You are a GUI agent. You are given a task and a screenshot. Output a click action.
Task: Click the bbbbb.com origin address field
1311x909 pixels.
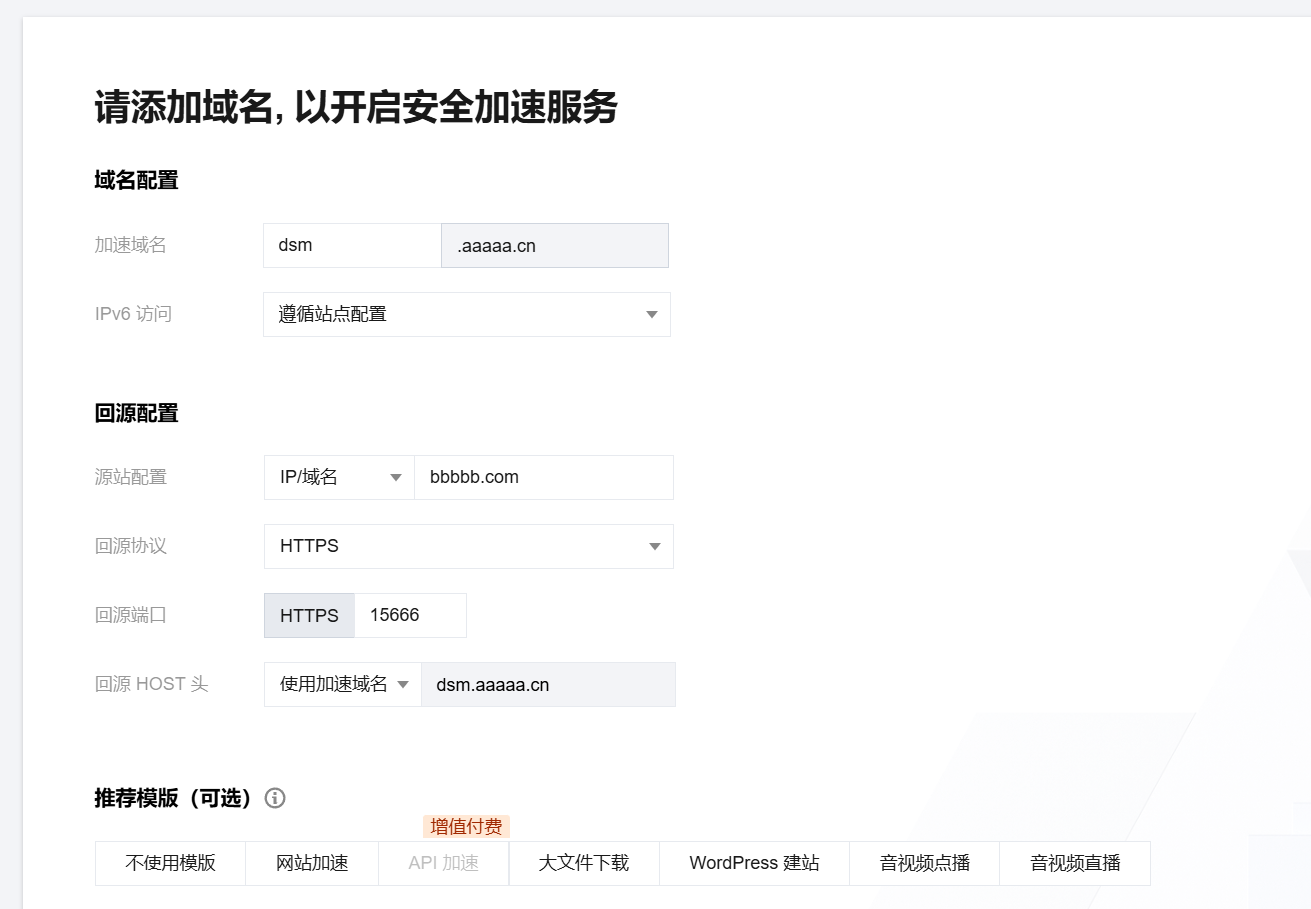coord(543,477)
